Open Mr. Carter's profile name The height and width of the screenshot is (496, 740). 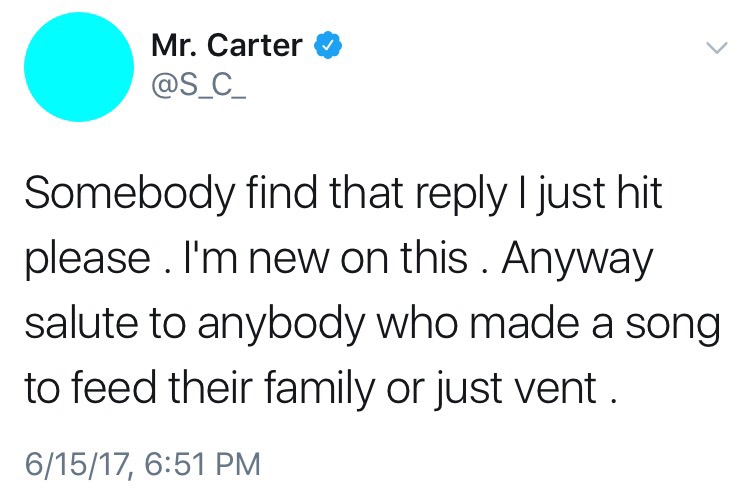point(227,45)
